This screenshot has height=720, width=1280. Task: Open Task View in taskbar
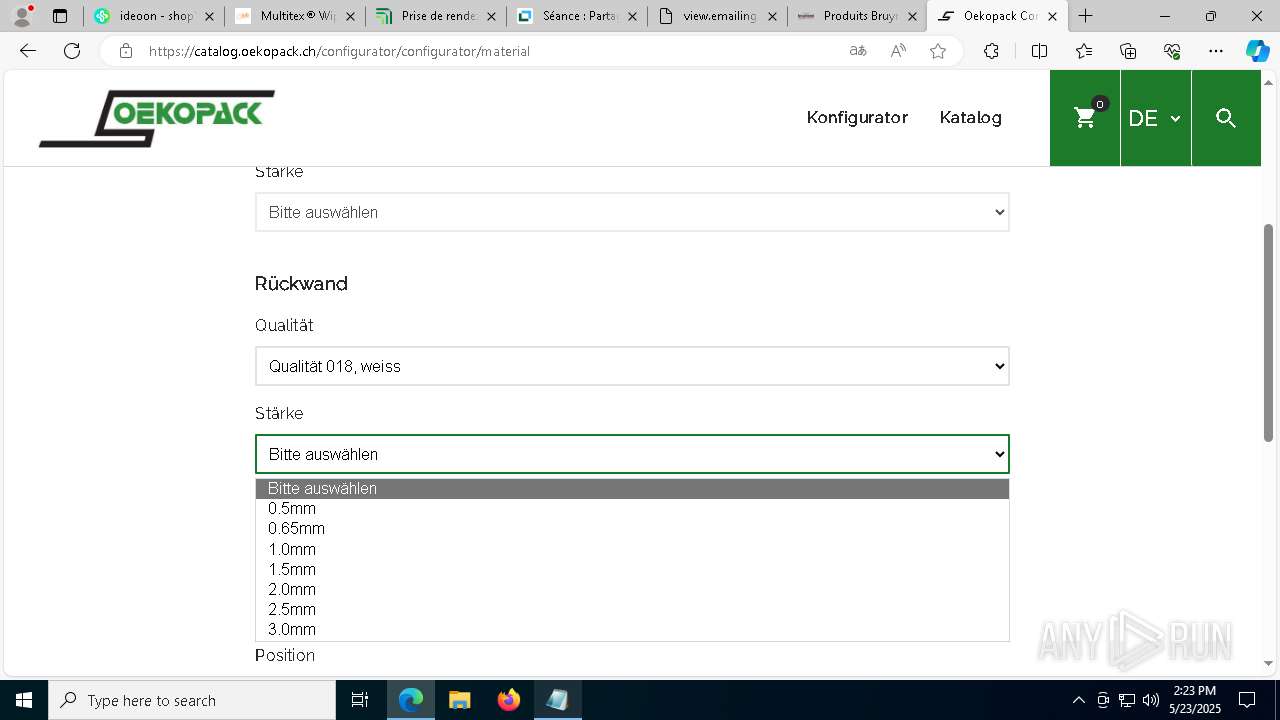pos(360,700)
